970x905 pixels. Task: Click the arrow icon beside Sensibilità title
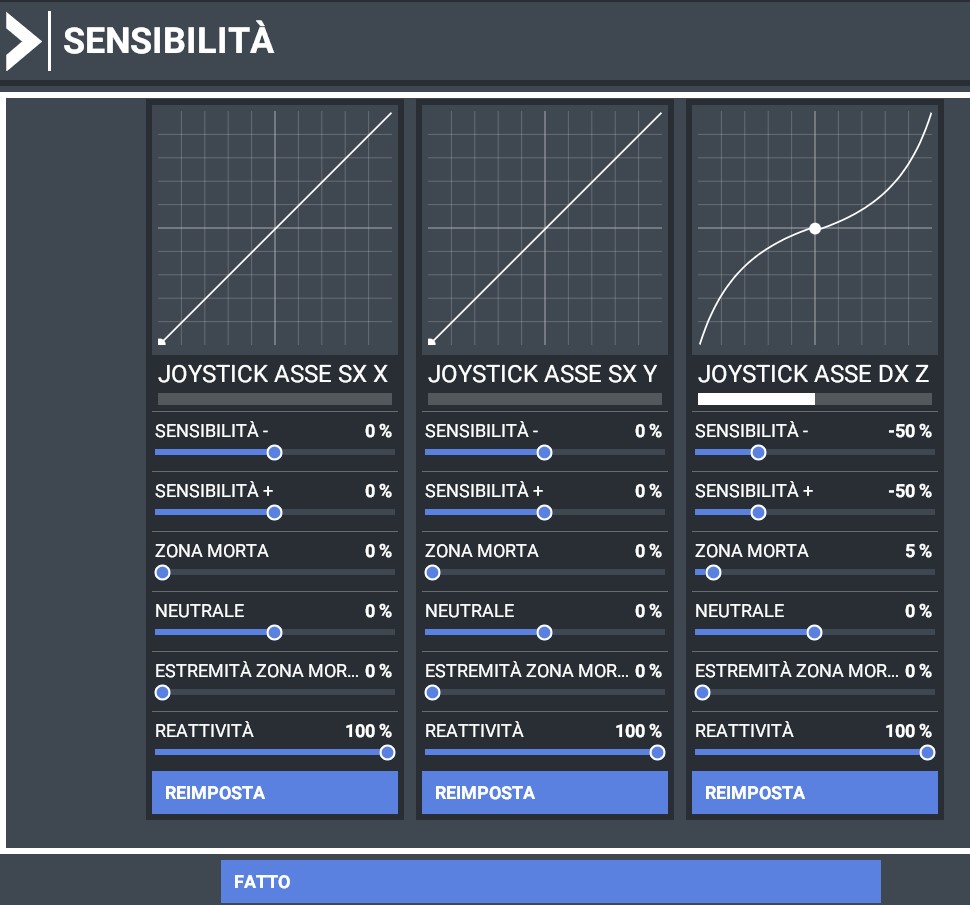tap(24, 41)
